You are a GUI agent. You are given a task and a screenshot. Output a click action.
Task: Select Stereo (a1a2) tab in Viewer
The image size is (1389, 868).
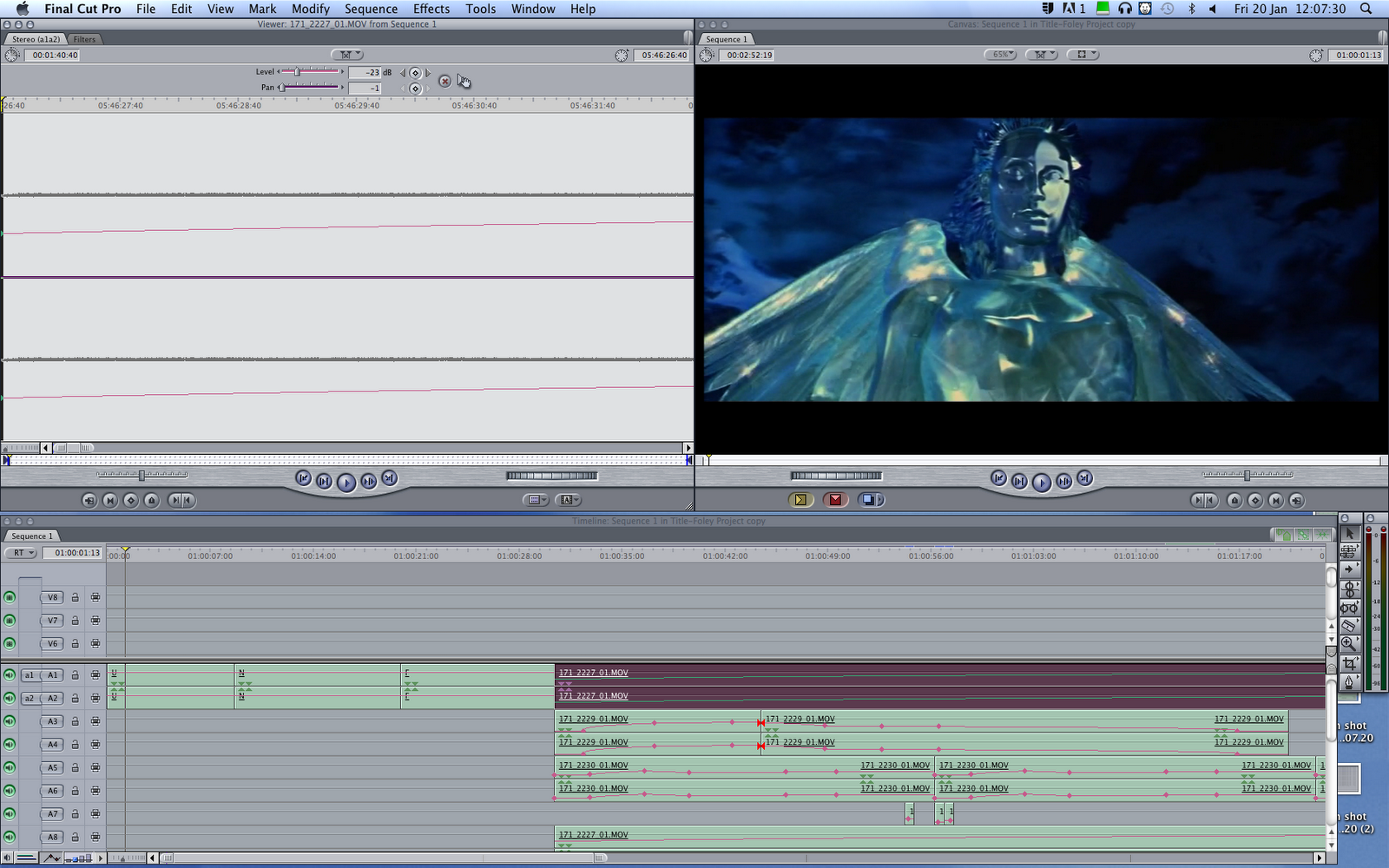coord(36,39)
